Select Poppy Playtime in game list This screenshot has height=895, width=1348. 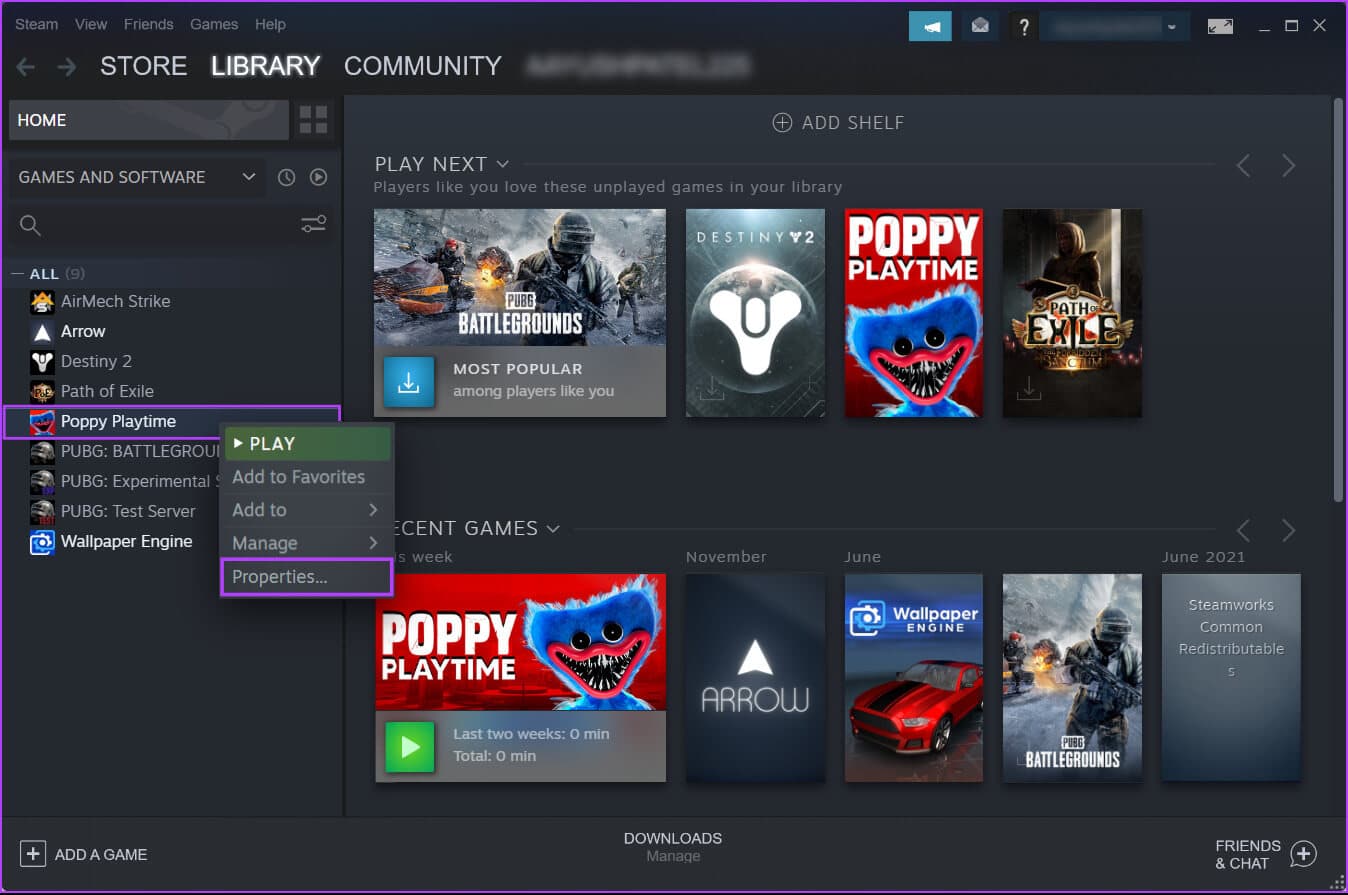coord(171,421)
